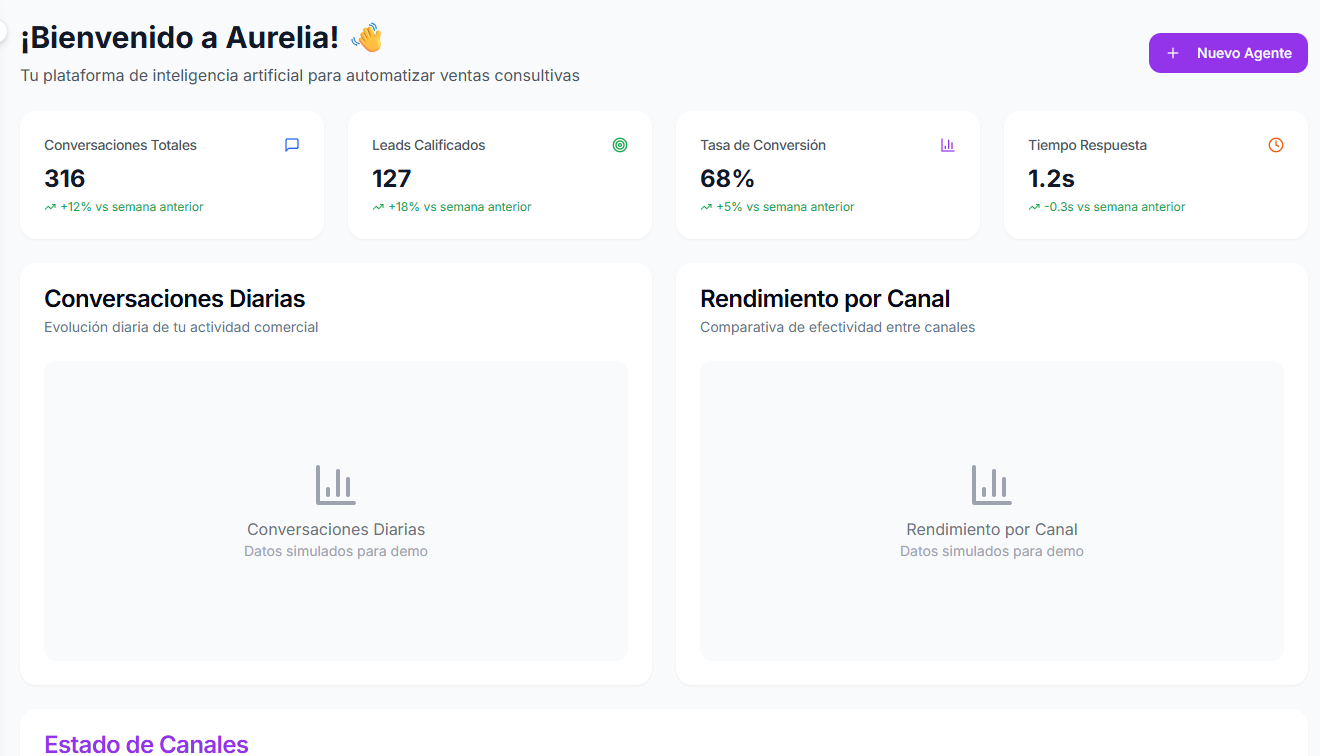This screenshot has width=1320, height=756.
Task: Click the 316 total conversations value
Action: click(65, 179)
